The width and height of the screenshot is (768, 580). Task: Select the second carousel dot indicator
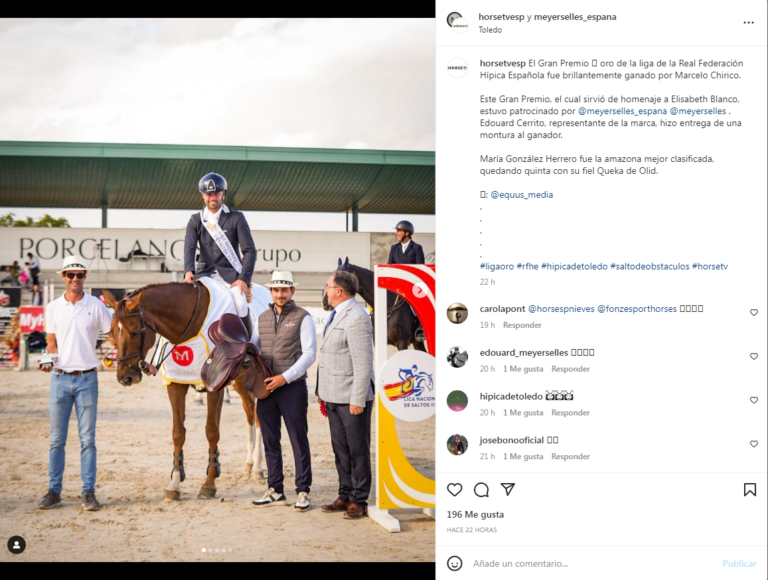tap(211, 550)
